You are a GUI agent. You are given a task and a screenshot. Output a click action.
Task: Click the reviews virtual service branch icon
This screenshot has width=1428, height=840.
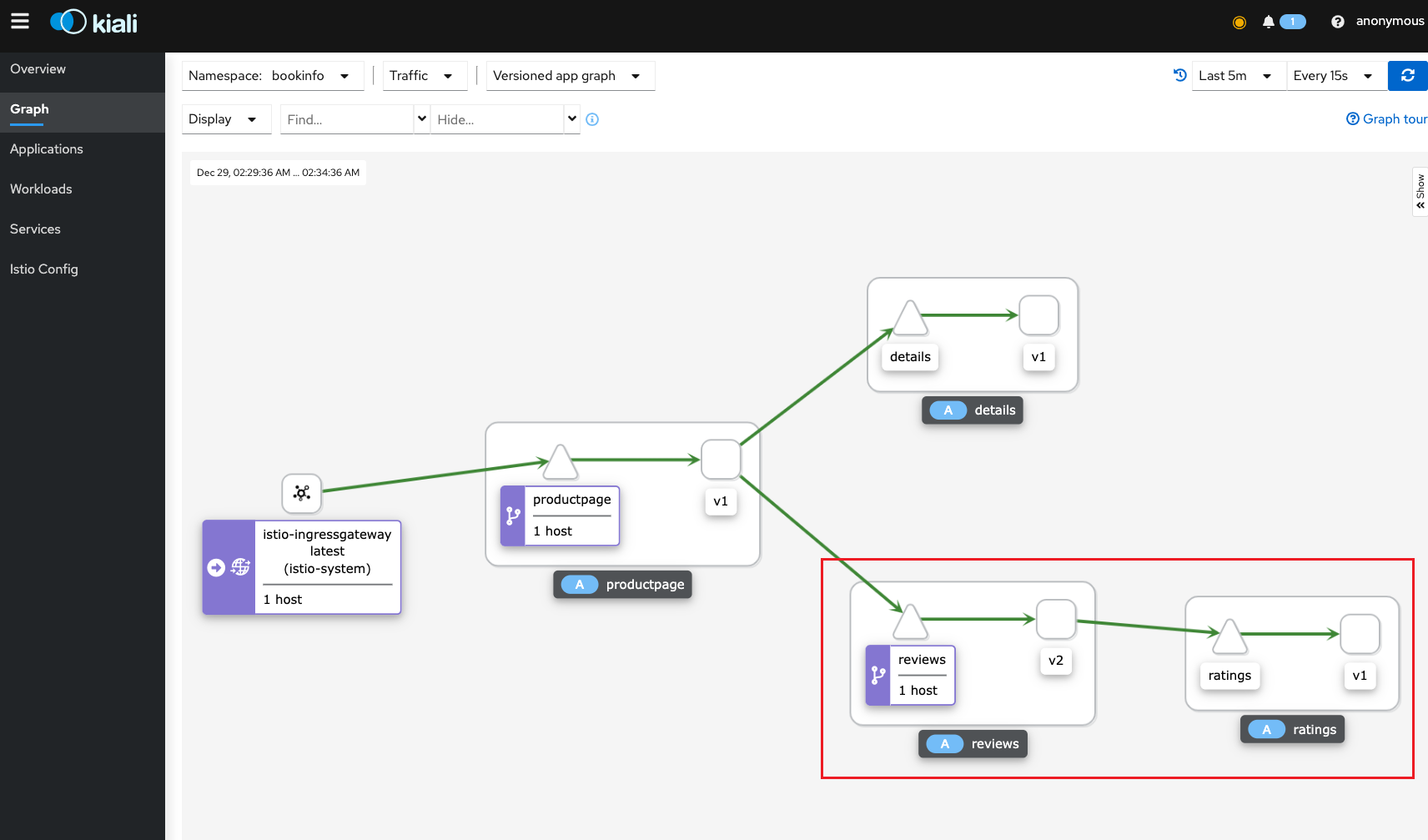(x=878, y=676)
